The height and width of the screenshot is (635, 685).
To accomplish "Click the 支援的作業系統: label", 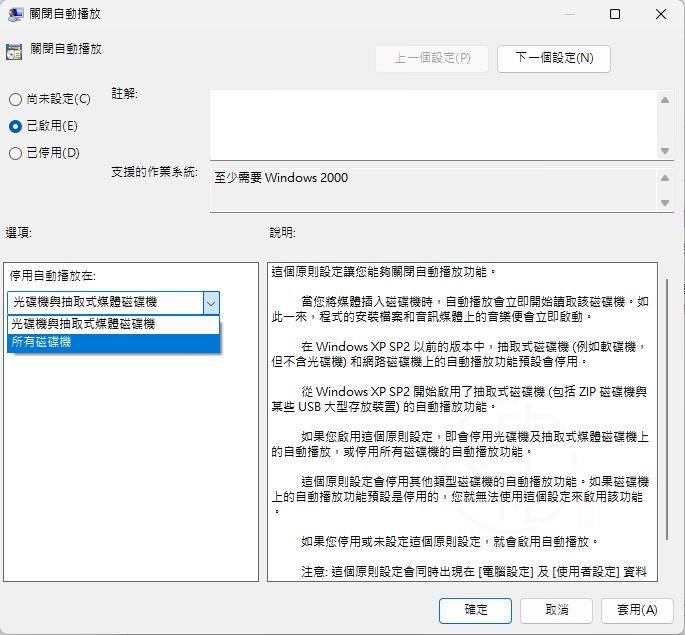I will (x=154, y=172).
